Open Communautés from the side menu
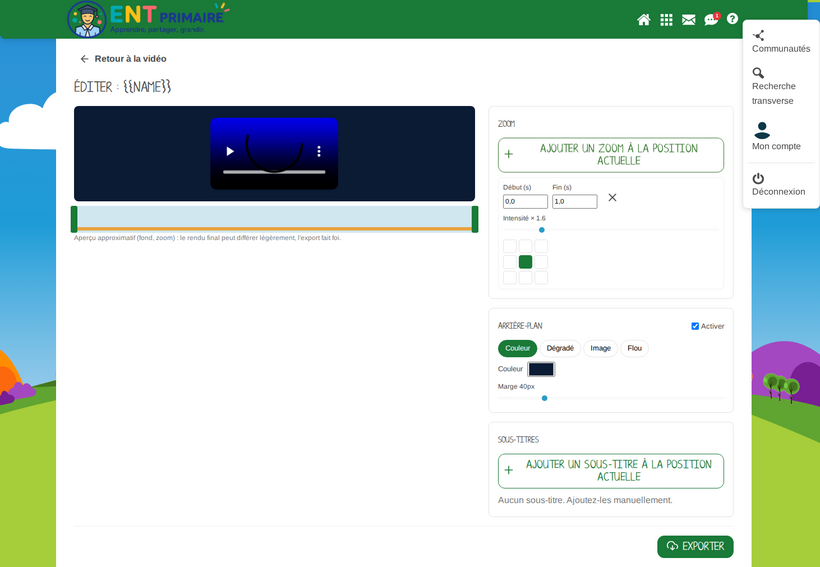Screen dimensions: 820x567 tap(781, 42)
